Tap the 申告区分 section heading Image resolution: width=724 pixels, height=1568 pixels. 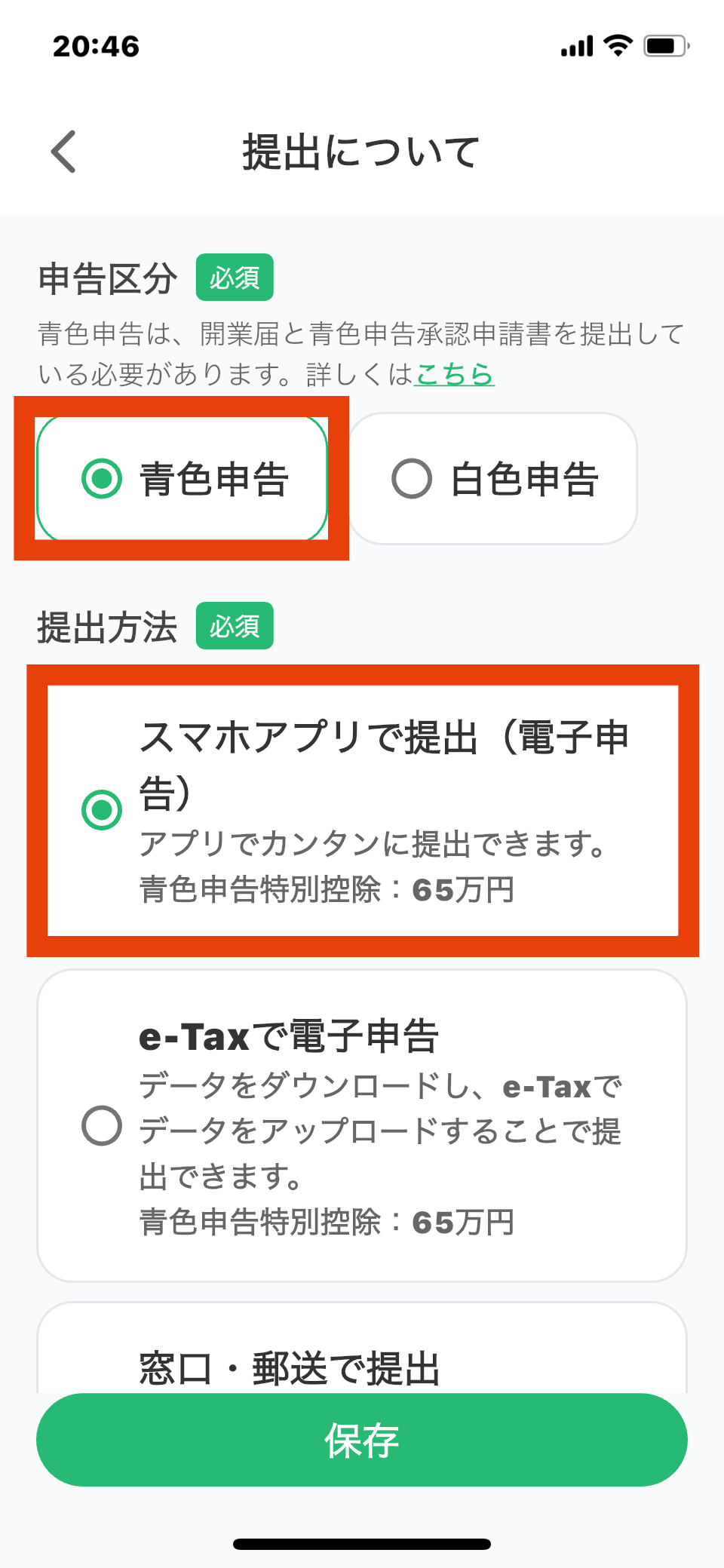click(108, 278)
